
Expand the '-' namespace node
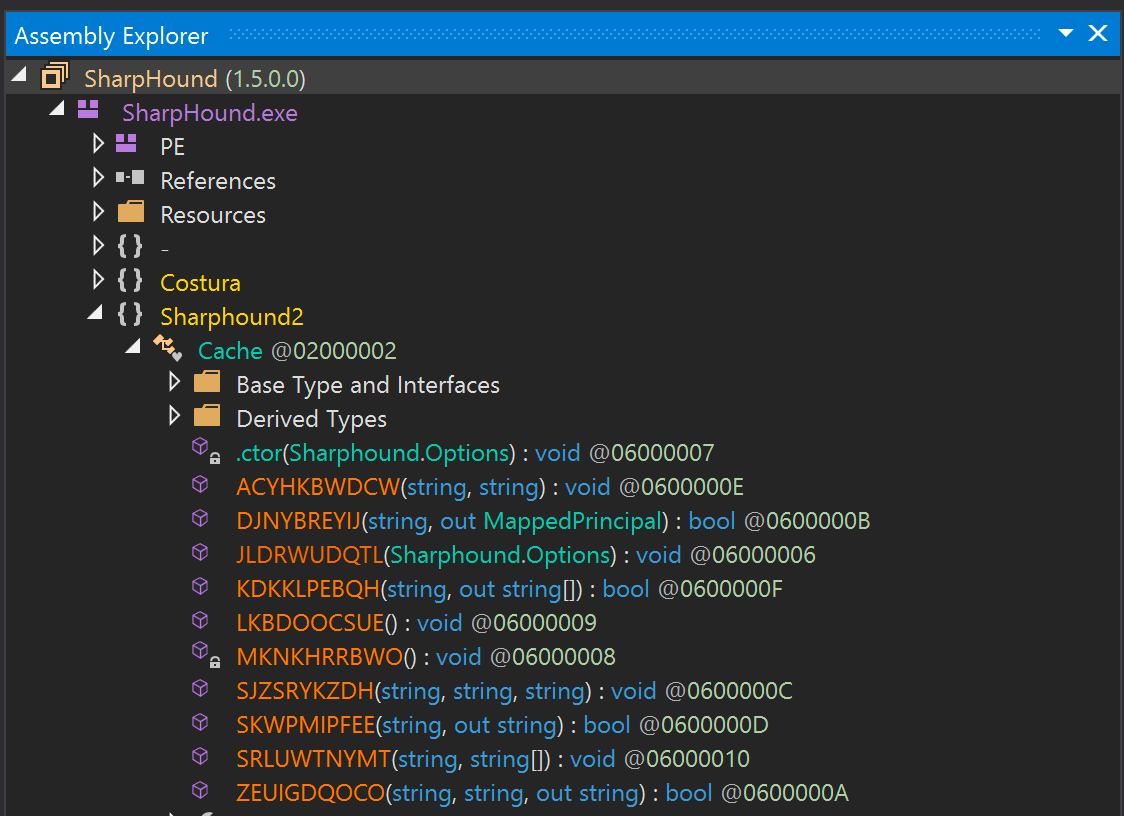[x=98, y=245]
